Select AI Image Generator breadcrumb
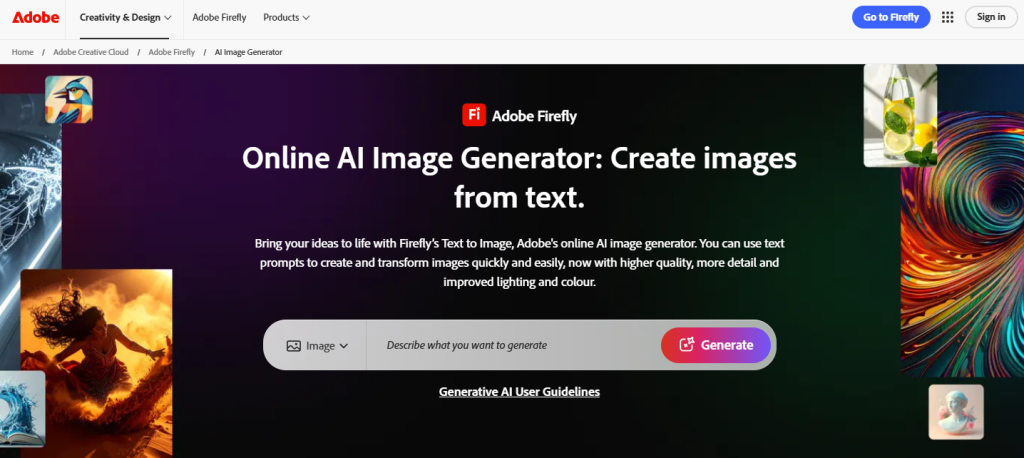This screenshot has width=1024, height=458. click(248, 52)
